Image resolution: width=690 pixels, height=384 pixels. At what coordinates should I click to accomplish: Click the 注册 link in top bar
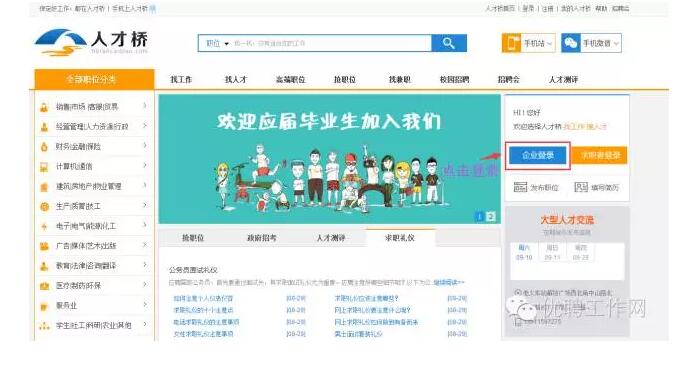click(x=547, y=8)
